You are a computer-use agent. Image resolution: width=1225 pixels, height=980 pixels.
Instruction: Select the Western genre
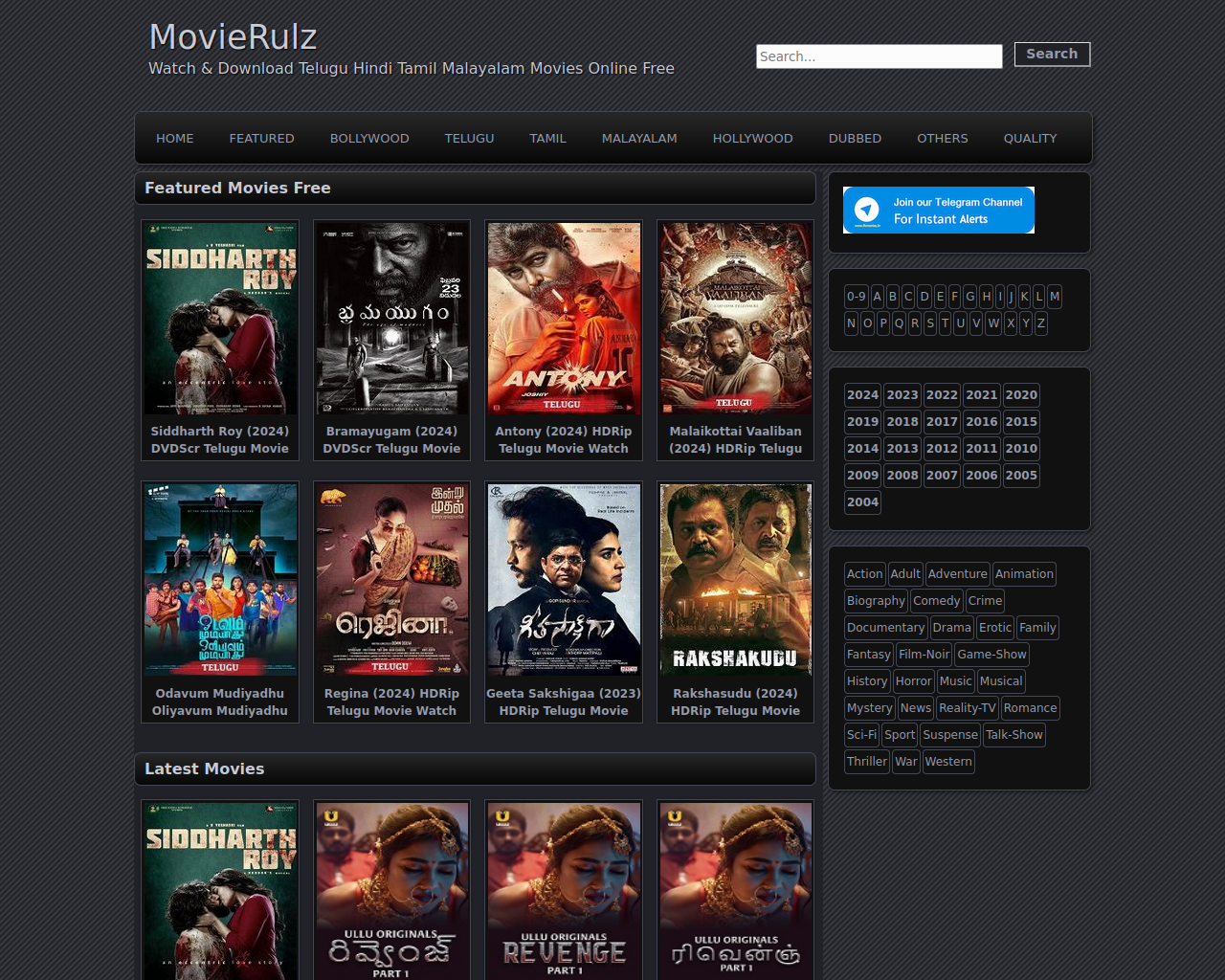click(948, 762)
